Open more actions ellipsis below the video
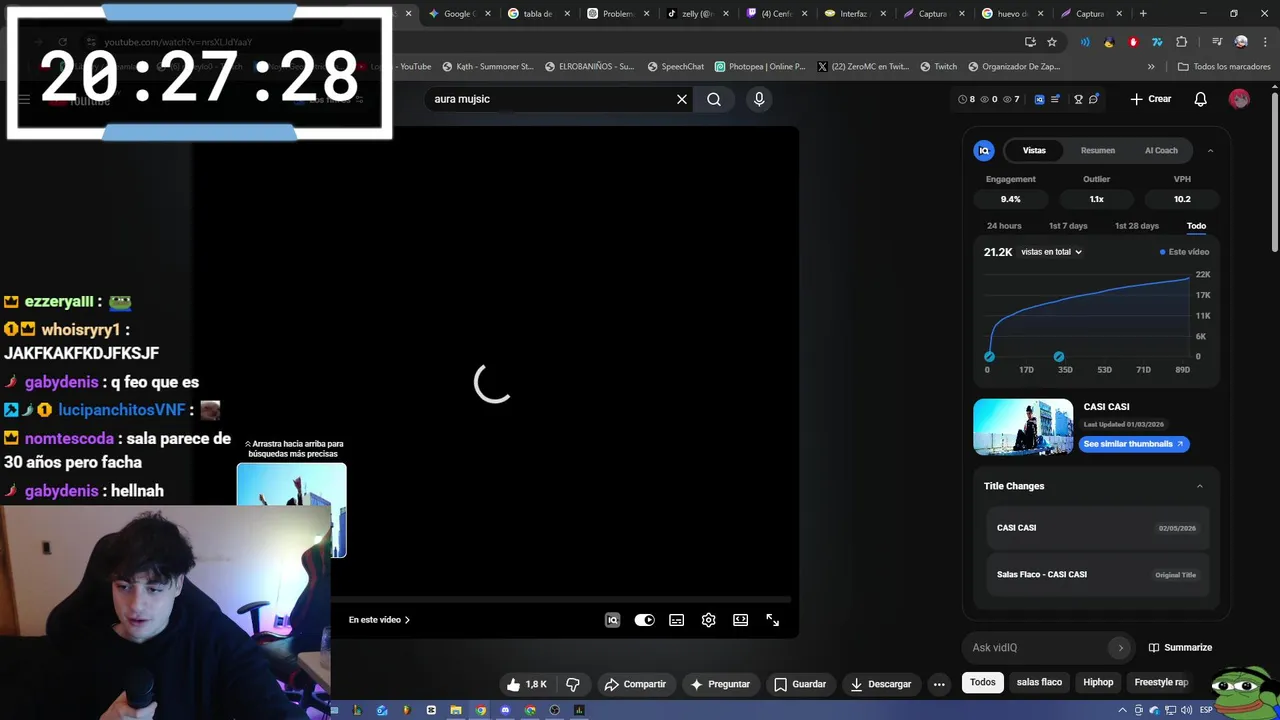Screen dimensions: 1280x720 (x=939, y=684)
